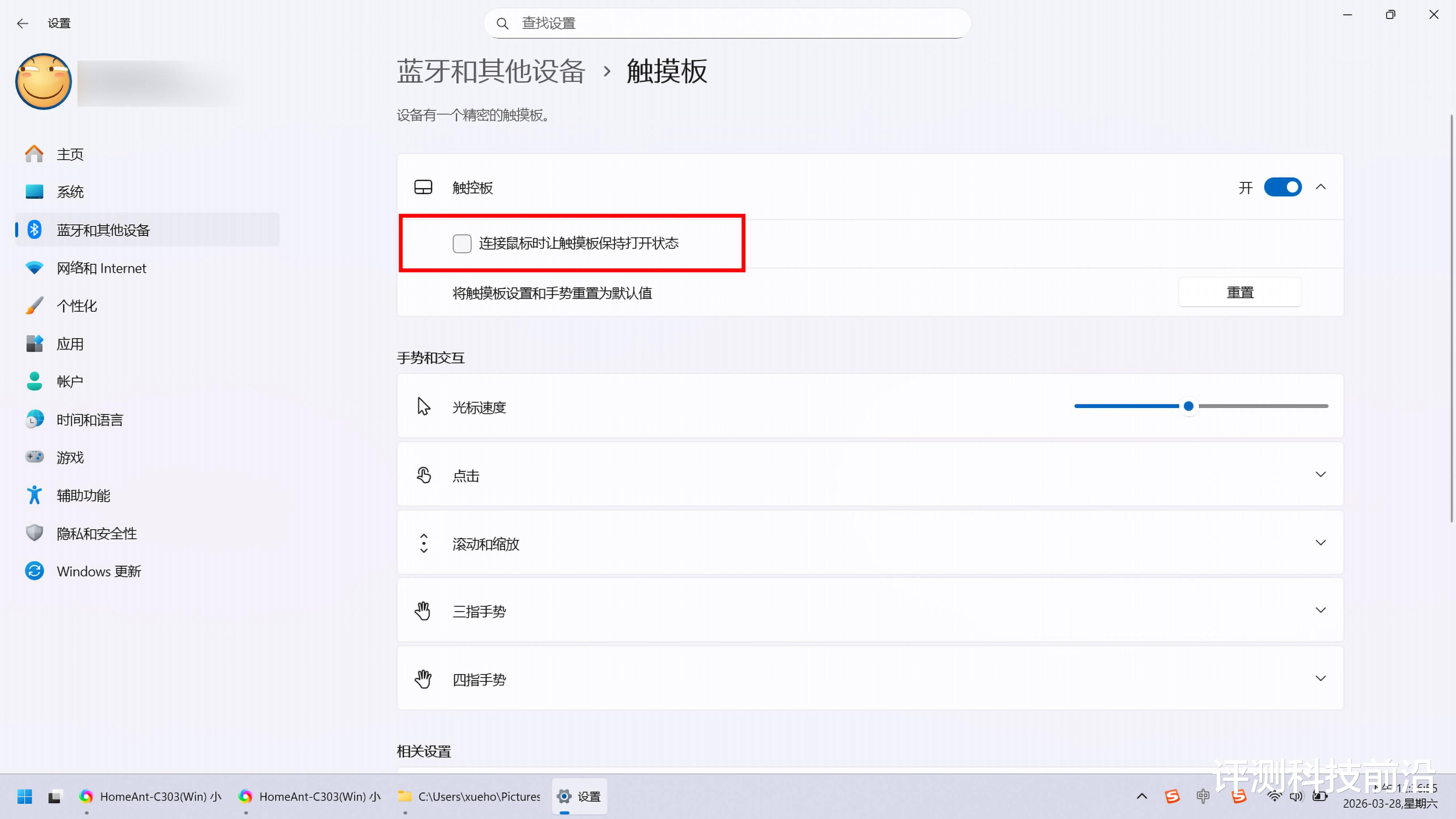Collapse the 触控板 section chevron
This screenshot has width=1456, height=819.
[x=1320, y=187]
